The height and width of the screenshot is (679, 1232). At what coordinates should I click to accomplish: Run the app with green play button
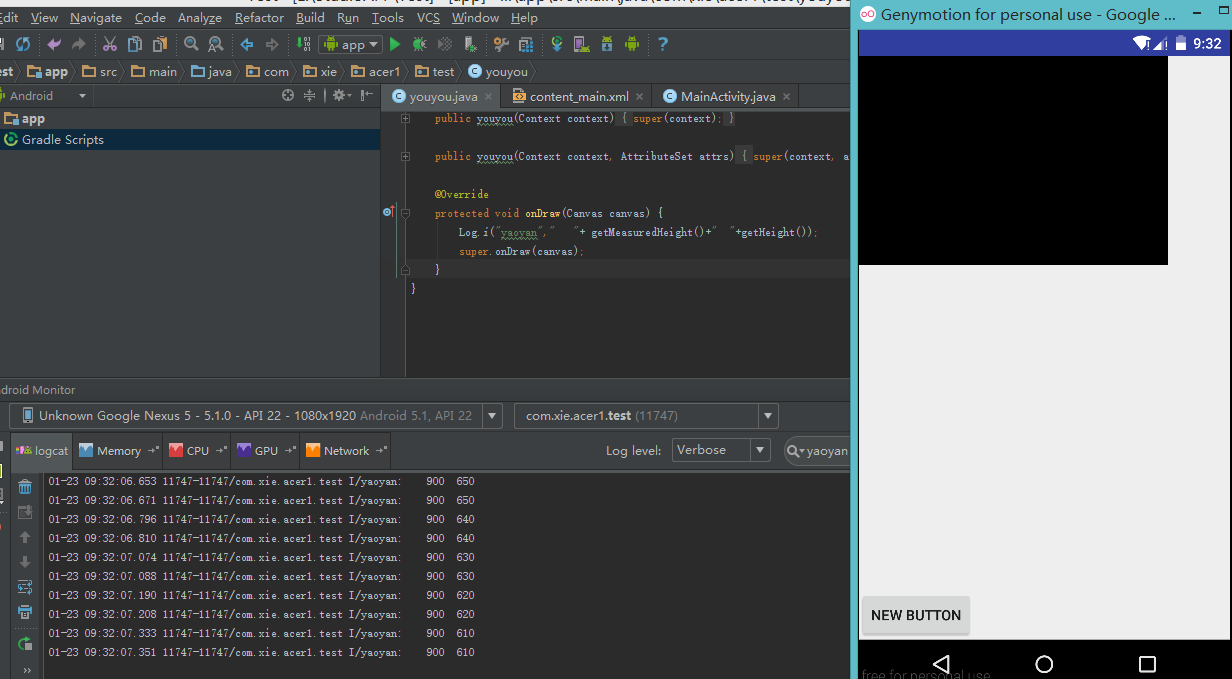coord(395,44)
